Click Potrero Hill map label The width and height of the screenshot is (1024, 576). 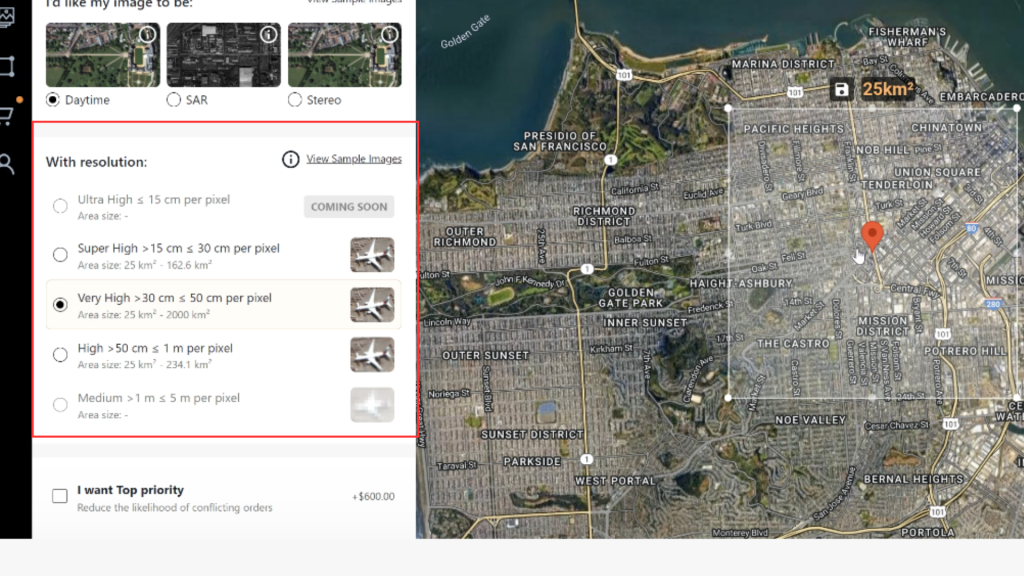[x=966, y=351]
